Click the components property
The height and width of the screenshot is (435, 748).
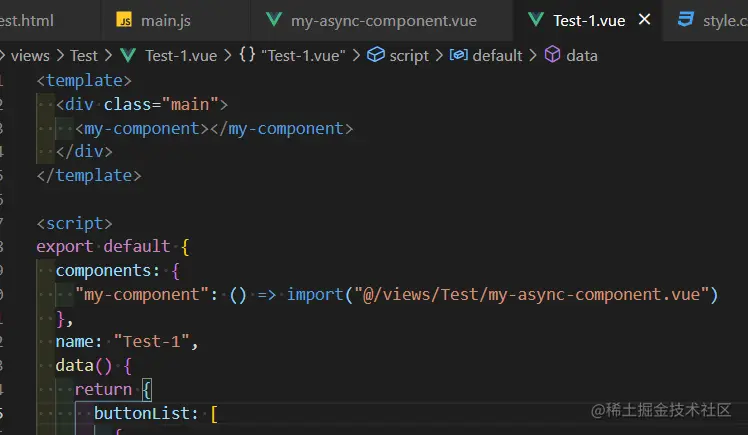(104, 270)
